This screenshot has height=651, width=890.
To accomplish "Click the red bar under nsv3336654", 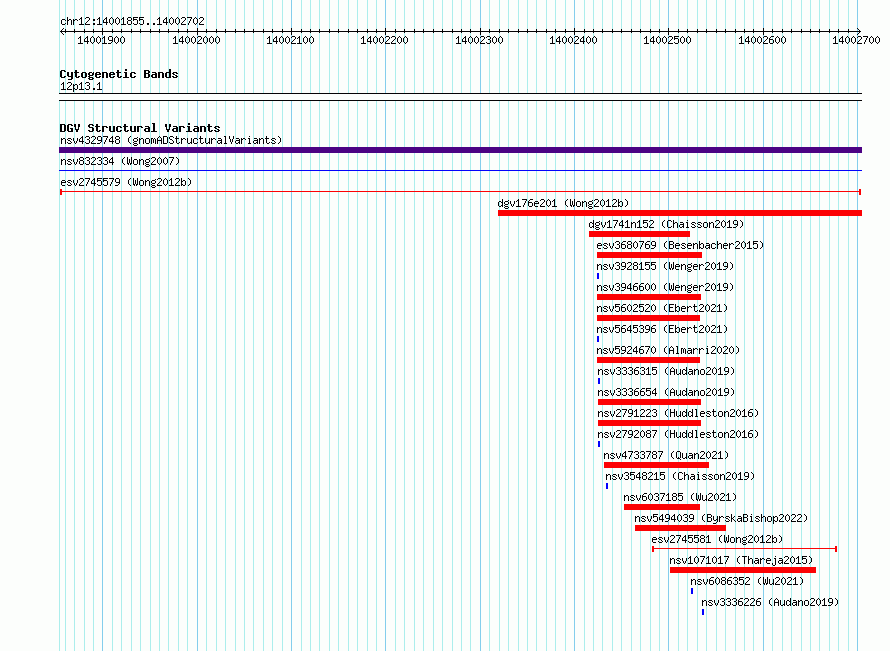I will tap(649, 402).
